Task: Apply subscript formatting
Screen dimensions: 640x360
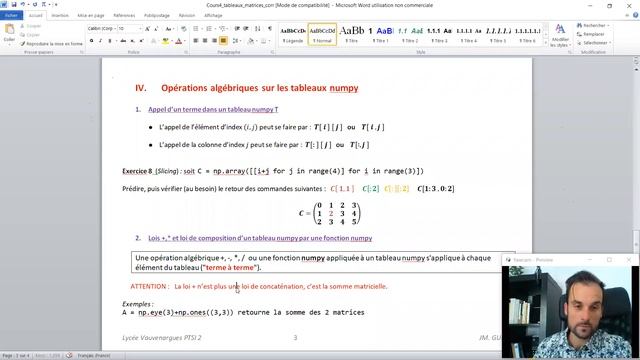Action: click(x=132, y=41)
